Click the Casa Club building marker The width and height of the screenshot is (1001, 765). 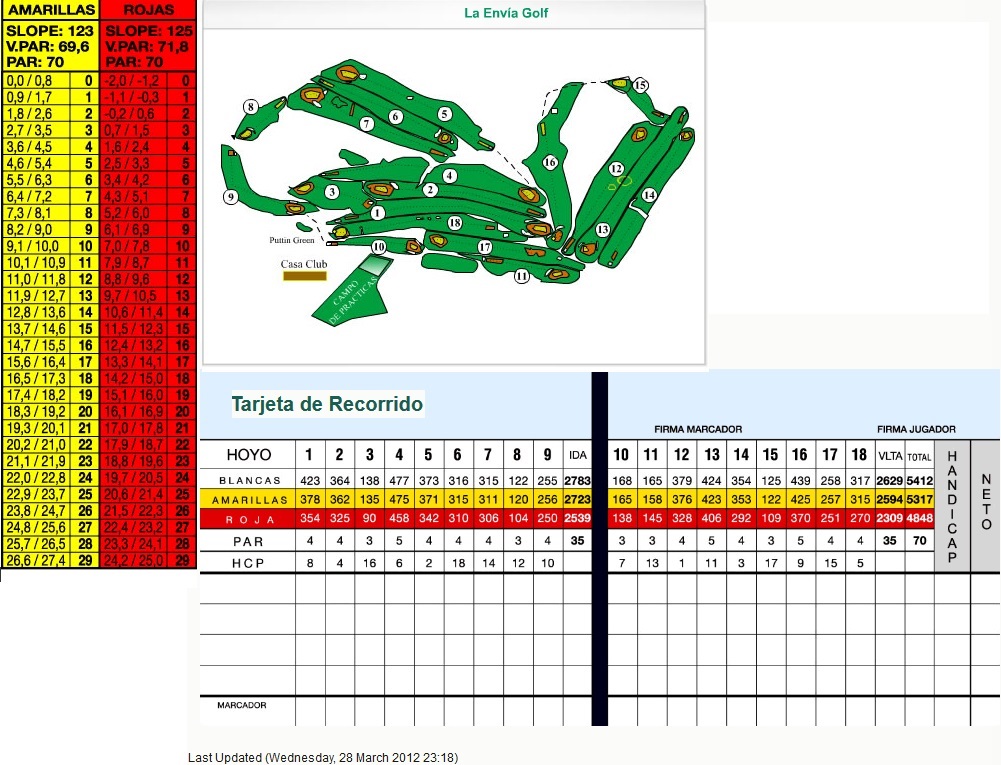pyautogui.click(x=305, y=276)
